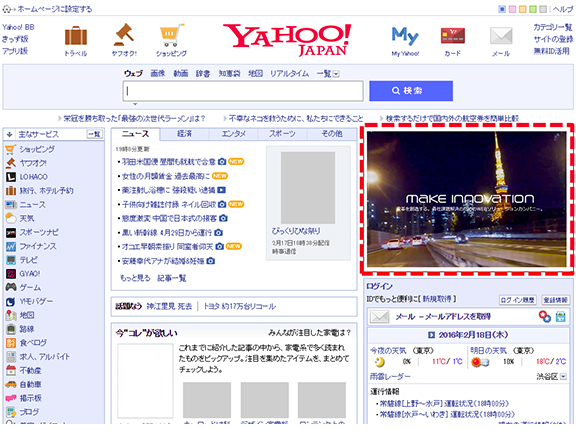Screen dimensions: 576x430
Task: Select the blue theme color swatch
Action: point(502,9)
